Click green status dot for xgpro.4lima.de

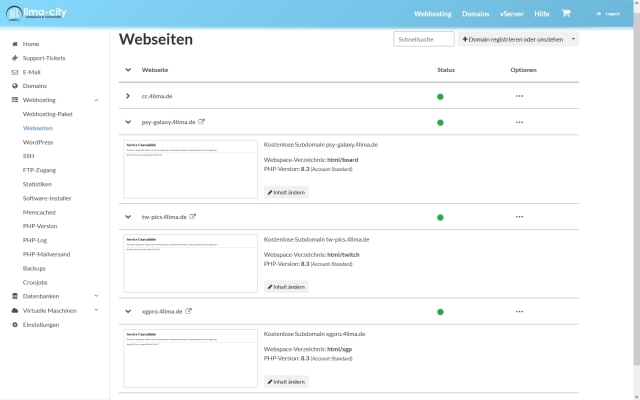[440, 312]
